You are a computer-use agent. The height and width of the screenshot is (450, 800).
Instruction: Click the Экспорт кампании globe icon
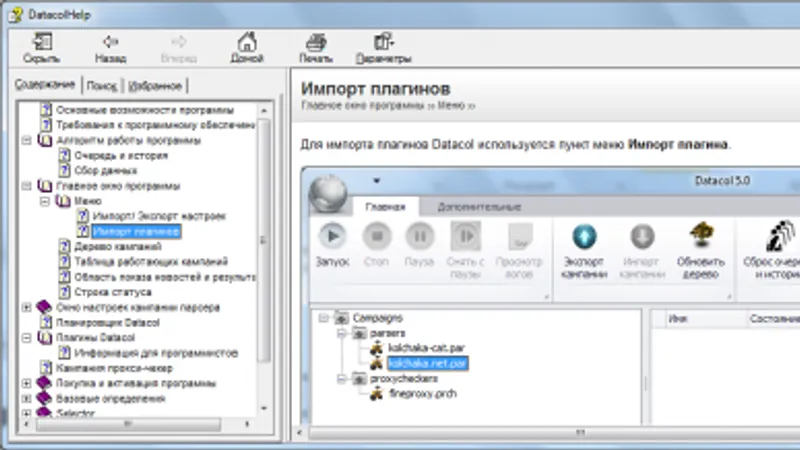584,237
